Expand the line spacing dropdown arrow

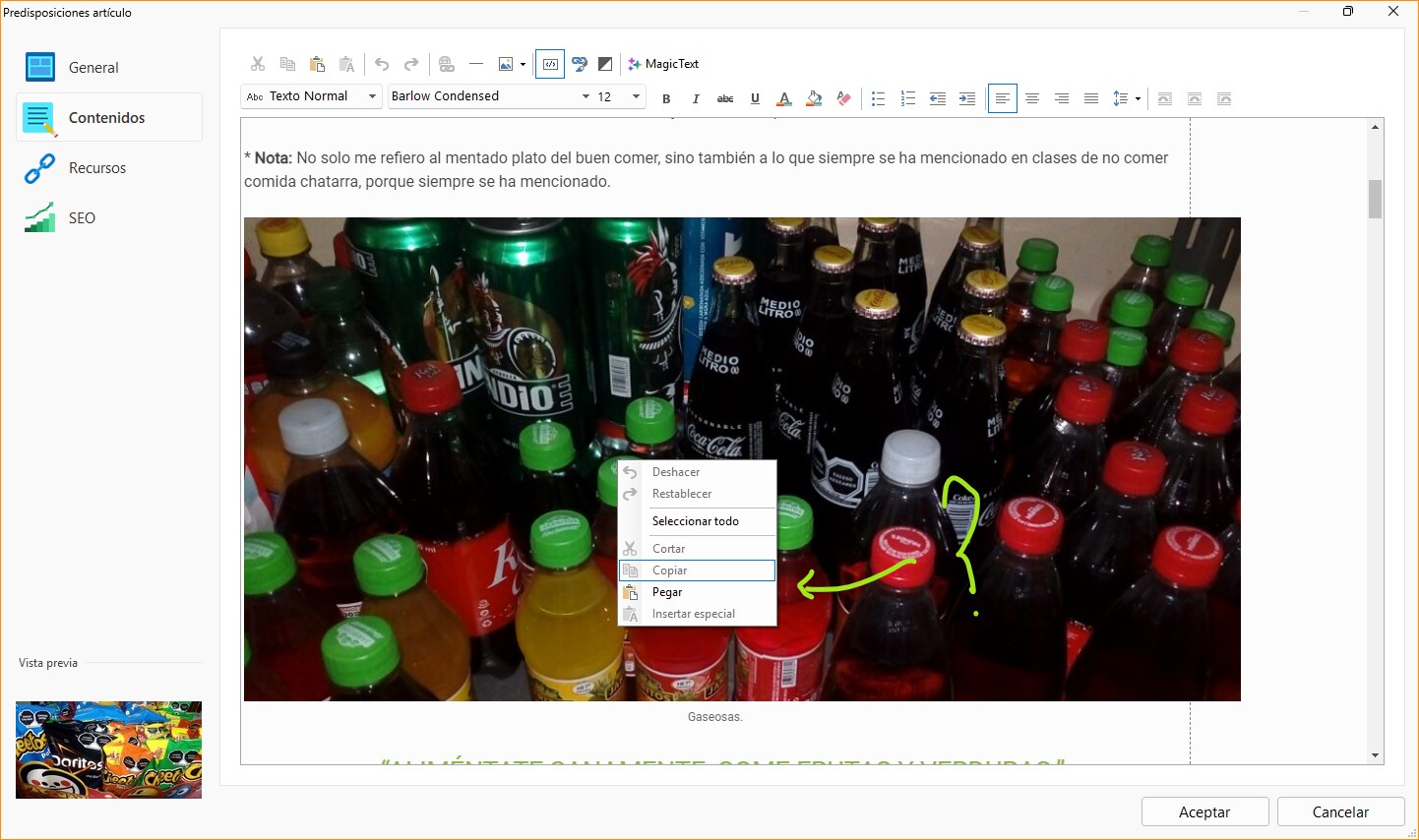(x=1138, y=98)
